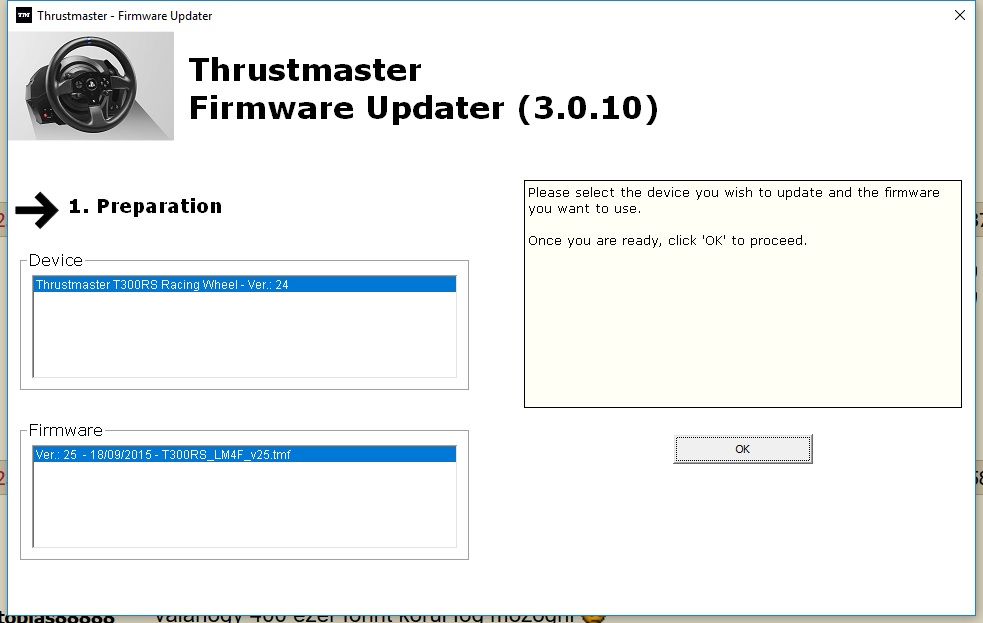983x623 pixels.
Task: Click the '1. Preparation' step heading
Action: (x=145, y=206)
